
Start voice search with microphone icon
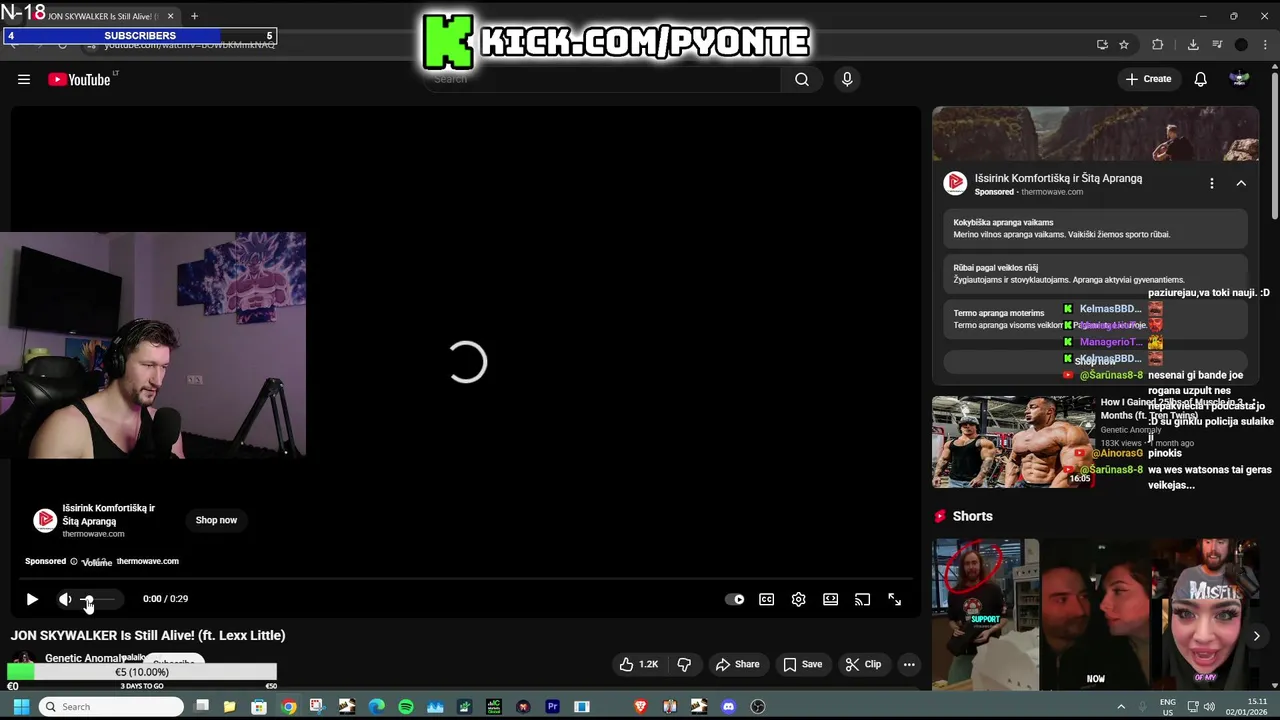tap(847, 79)
